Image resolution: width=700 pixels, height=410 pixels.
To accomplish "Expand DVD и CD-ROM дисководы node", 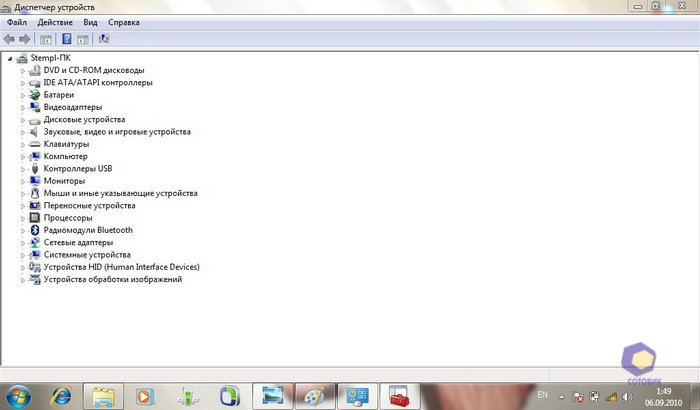I will pos(22,70).
